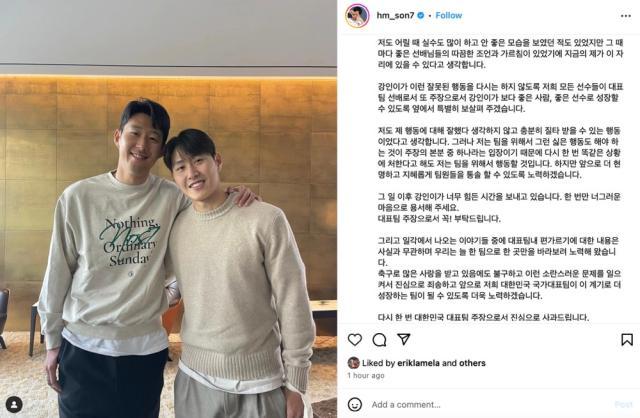The width and height of the screenshot is (640, 418).
Task: Focus the Add a comment field
Action: (490, 405)
